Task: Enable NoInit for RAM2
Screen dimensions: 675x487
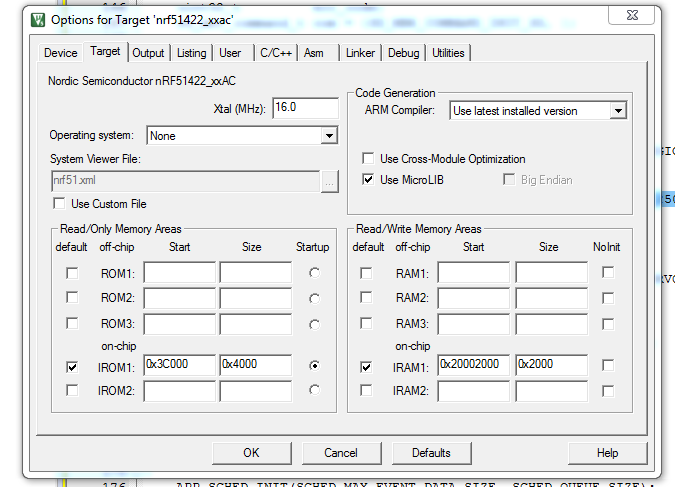Action: point(608,298)
